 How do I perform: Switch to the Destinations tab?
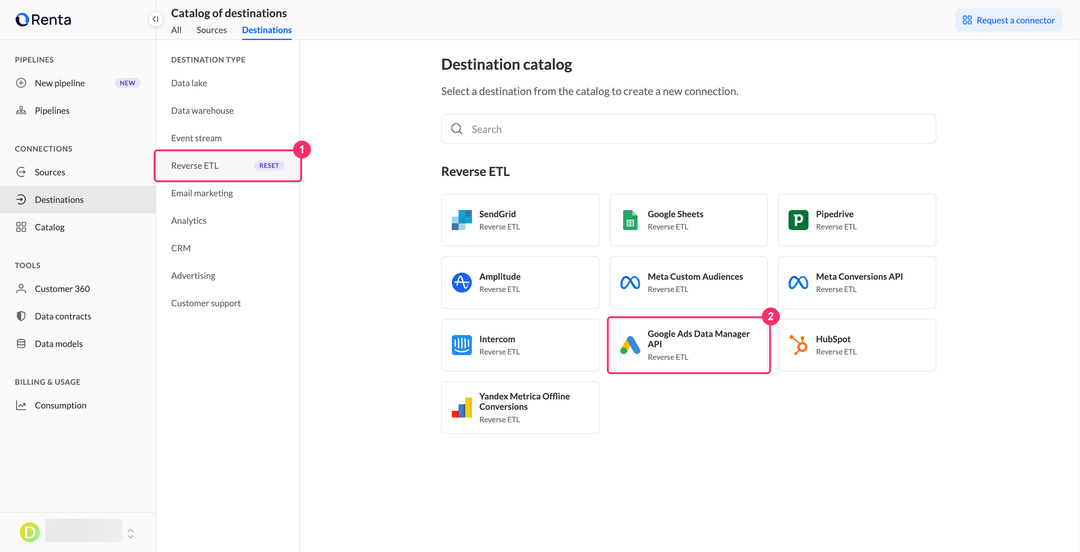[x=267, y=30]
